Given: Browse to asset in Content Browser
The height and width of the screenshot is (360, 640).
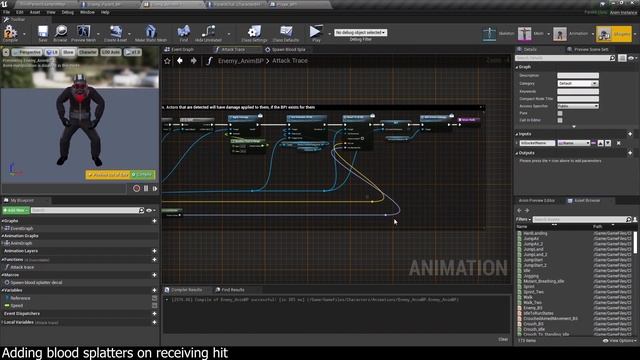Looking at the screenshot, I should 60,32.
